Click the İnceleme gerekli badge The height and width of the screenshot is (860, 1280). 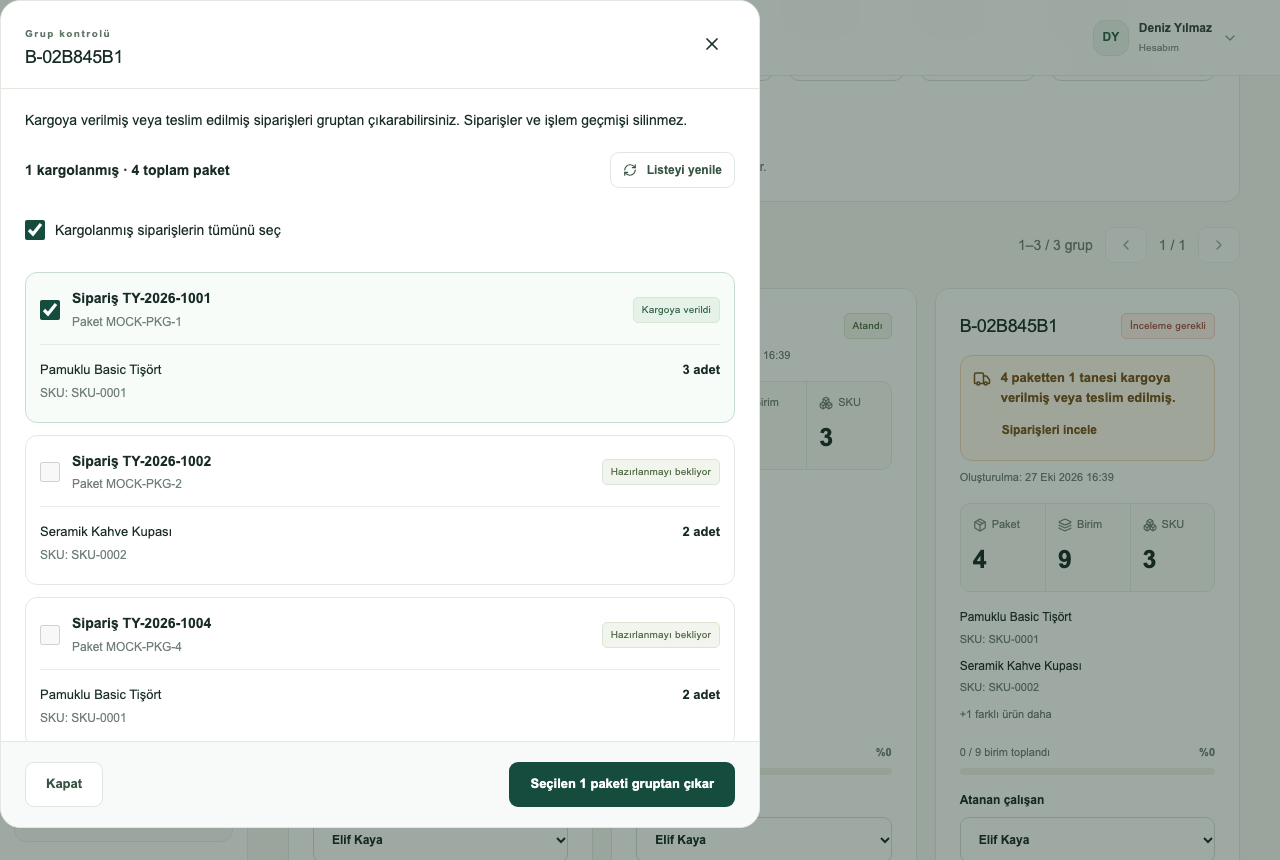pos(1168,326)
